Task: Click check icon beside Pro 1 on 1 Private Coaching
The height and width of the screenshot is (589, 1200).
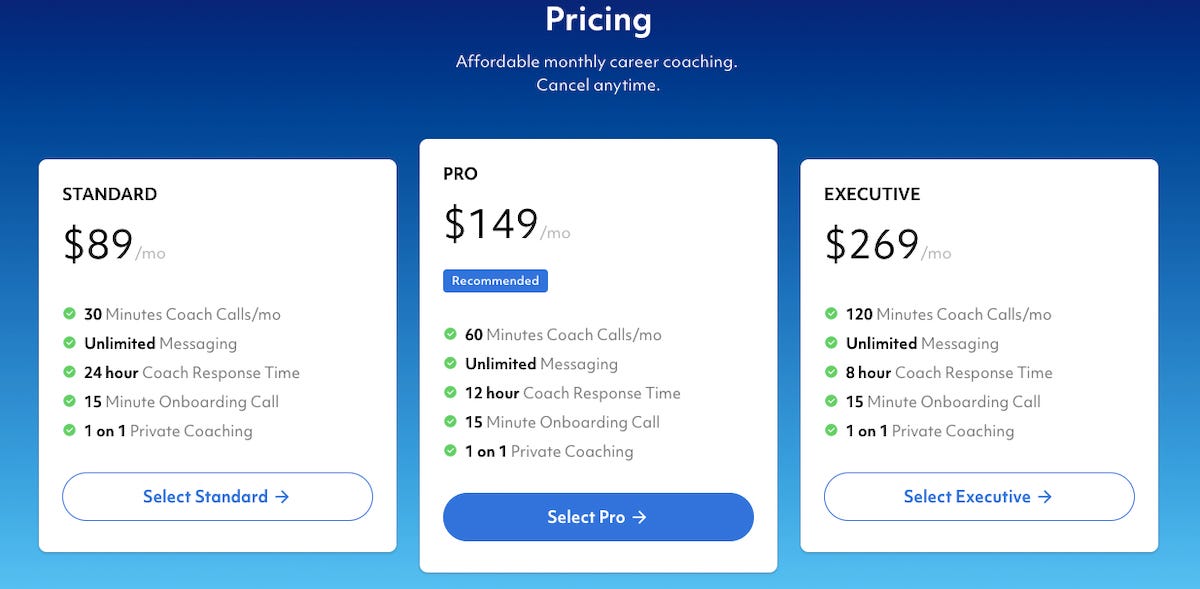Action: [x=450, y=451]
